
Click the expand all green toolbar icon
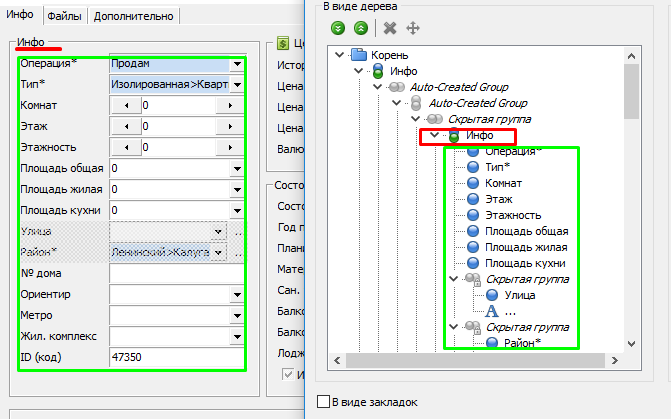[x=338, y=28]
